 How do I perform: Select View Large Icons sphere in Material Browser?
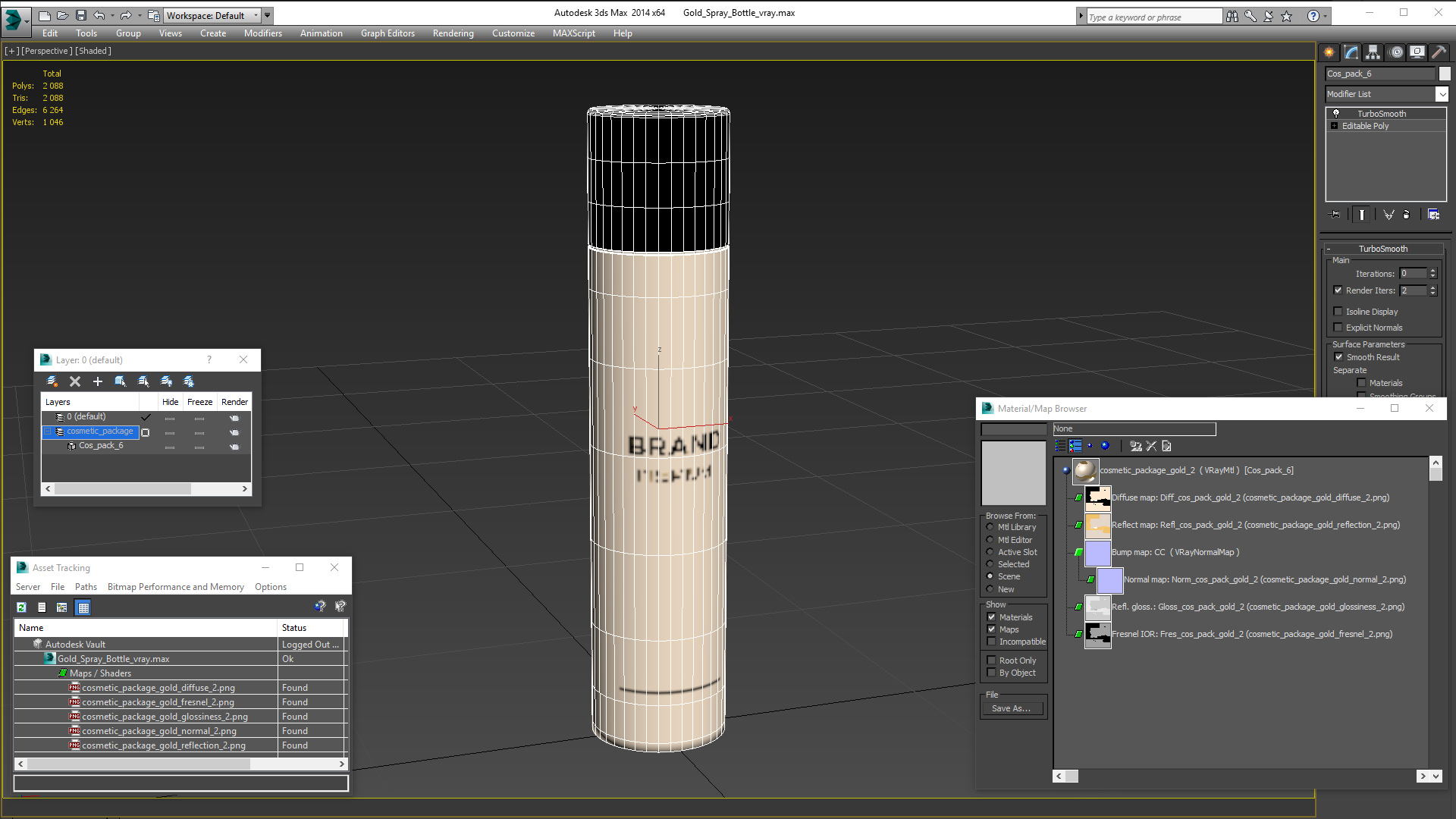pyautogui.click(x=1105, y=446)
